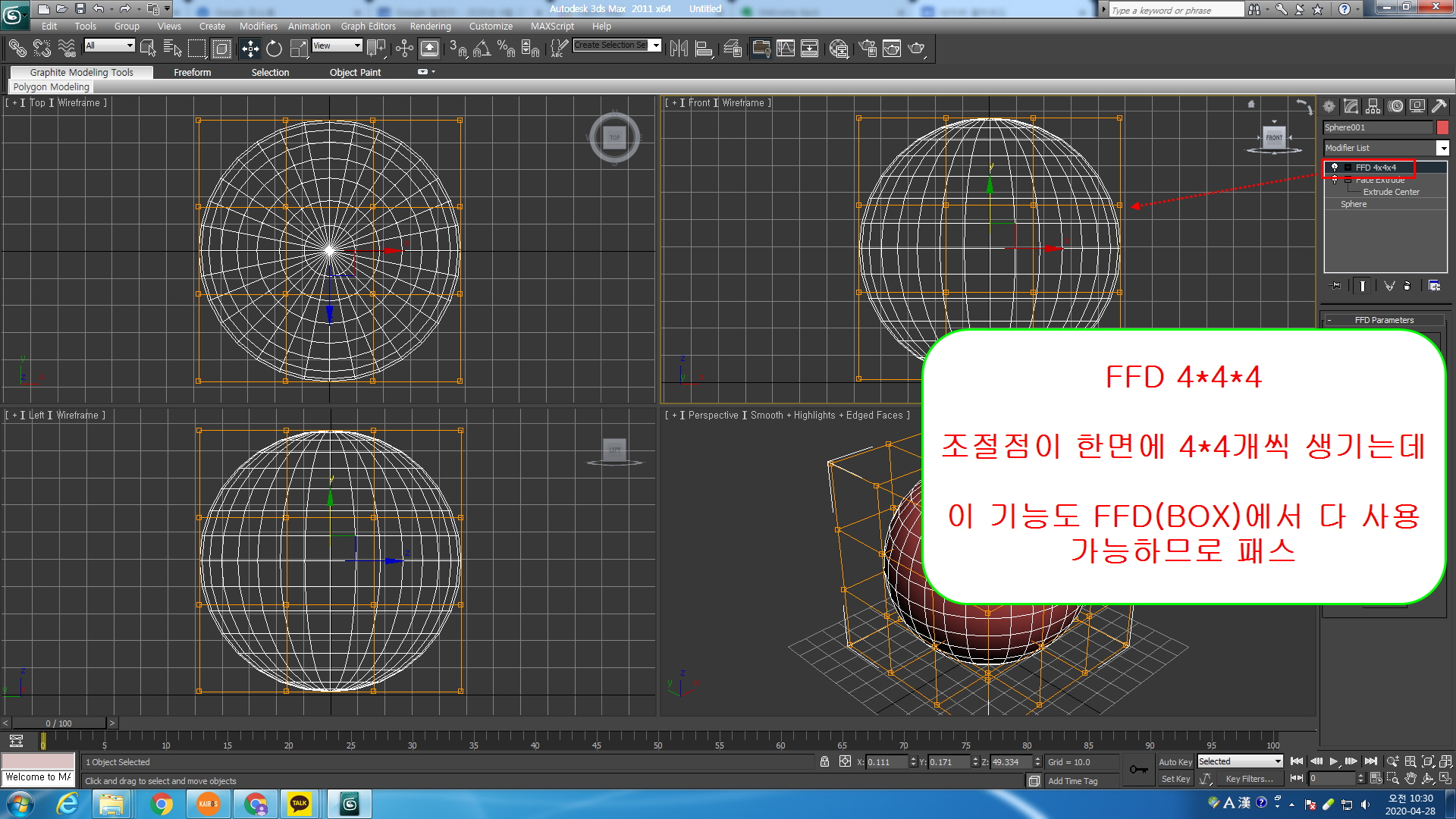Image resolution: width=1456 pixels, height=819 pixels.
Task: Open the Material Editor
Action: tap(839, 49)
